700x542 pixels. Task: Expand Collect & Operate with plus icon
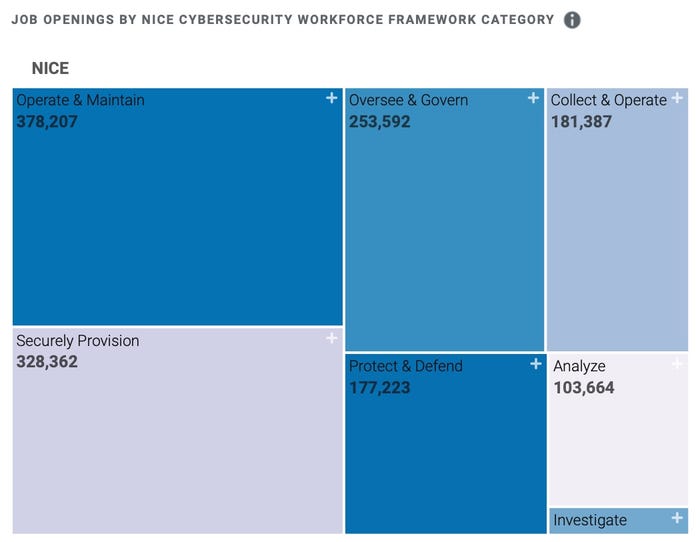coord(677,98)
